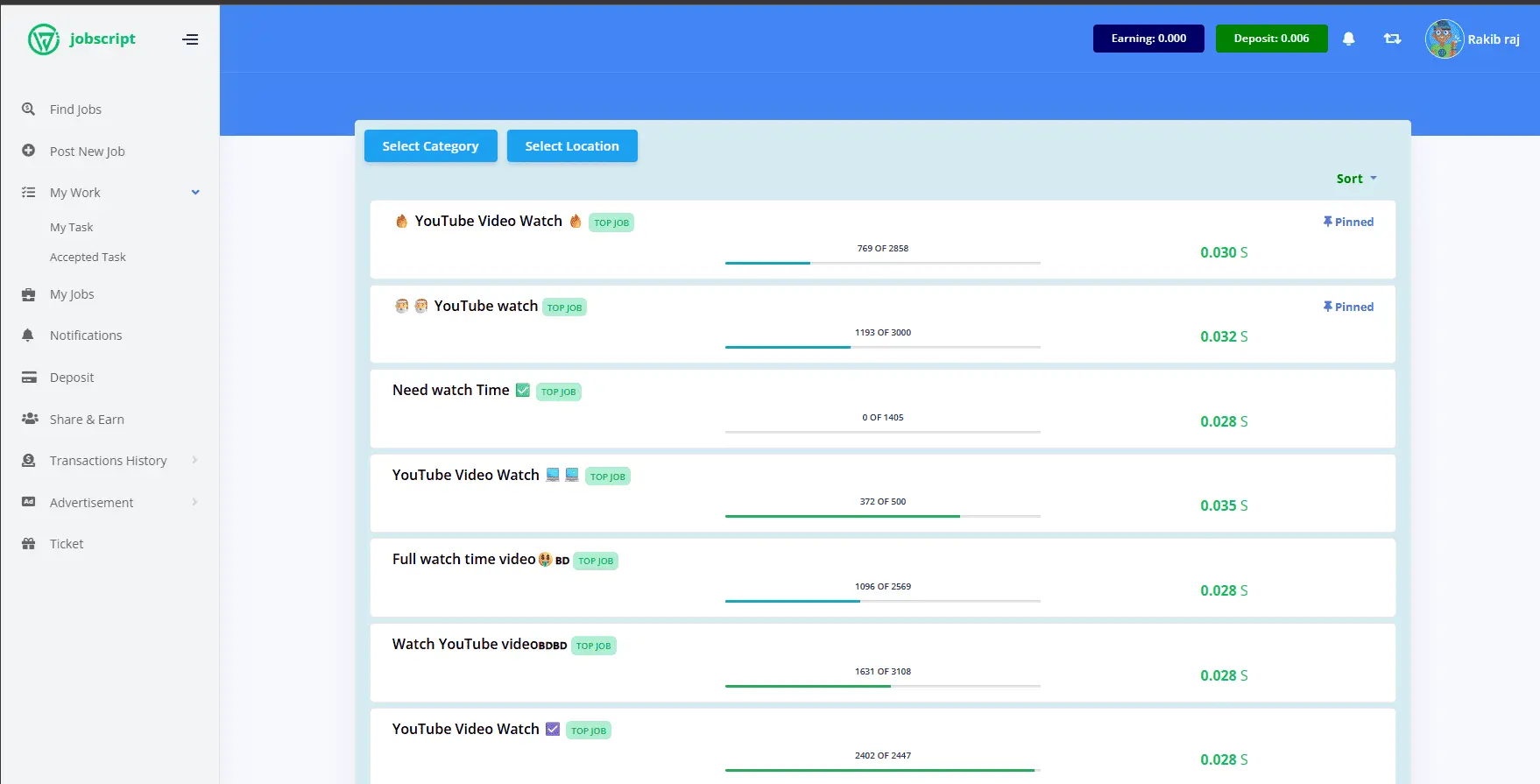Expand Advertisement submenu chevron
The width and height of the screenshot is (1540, 784).
click(x=194, y=502)
